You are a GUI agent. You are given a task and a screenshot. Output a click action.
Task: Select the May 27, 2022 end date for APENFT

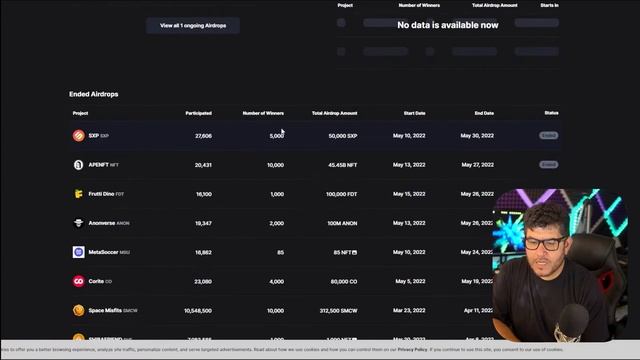(x=478, y=165)
